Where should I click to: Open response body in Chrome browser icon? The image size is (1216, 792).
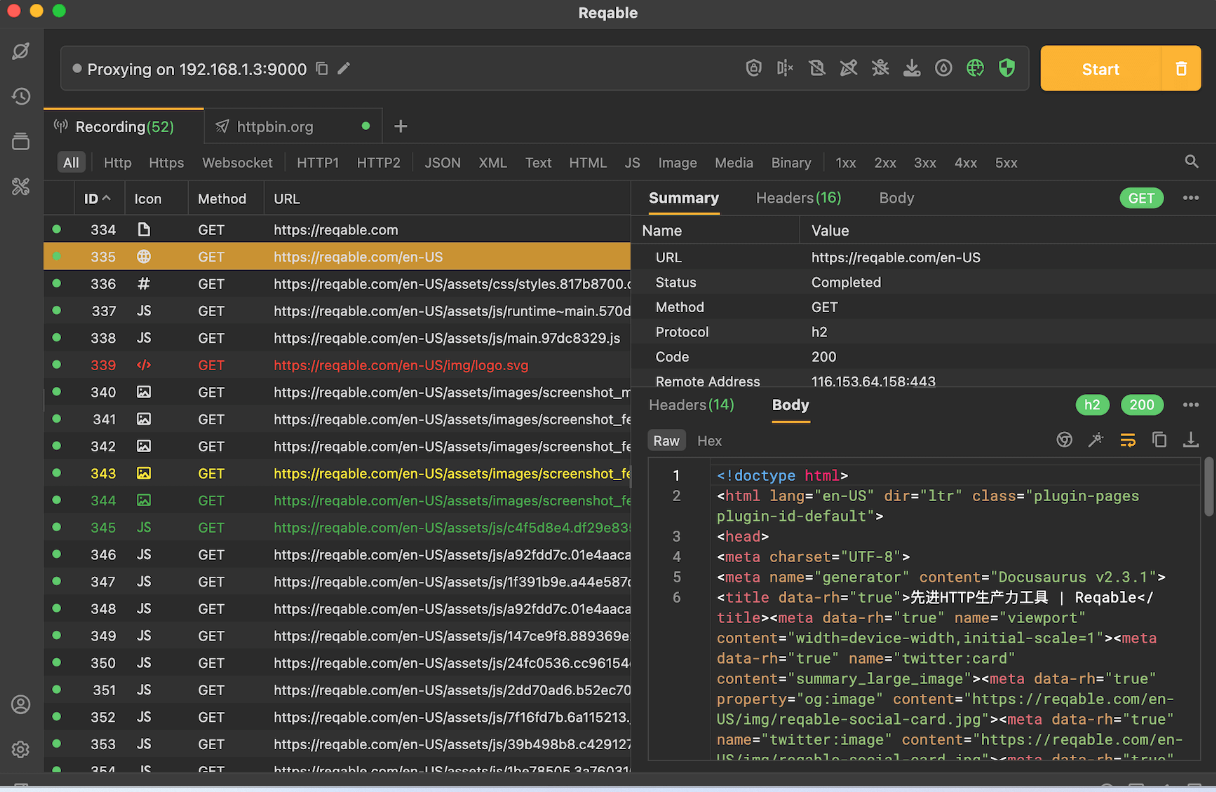[1064, 440]
